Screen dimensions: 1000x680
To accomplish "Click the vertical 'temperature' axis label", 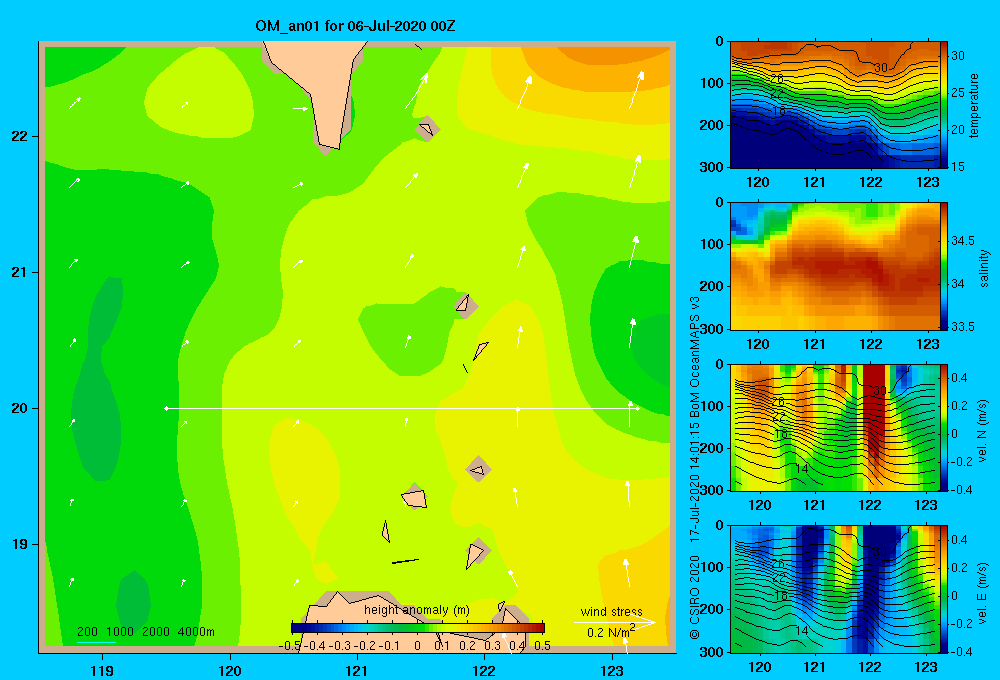I will pyautogui.click(x=974, y=105).
